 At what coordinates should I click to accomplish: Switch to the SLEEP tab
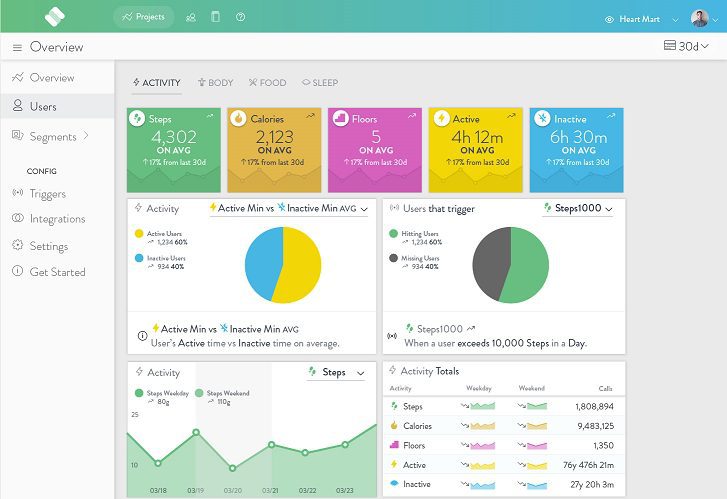pyautogui.click(x=320, y=83)
